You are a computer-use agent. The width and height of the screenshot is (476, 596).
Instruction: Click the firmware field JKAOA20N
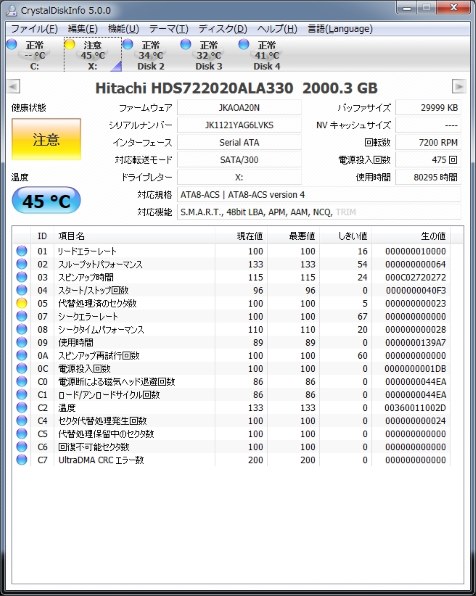(x=239, y=108)
